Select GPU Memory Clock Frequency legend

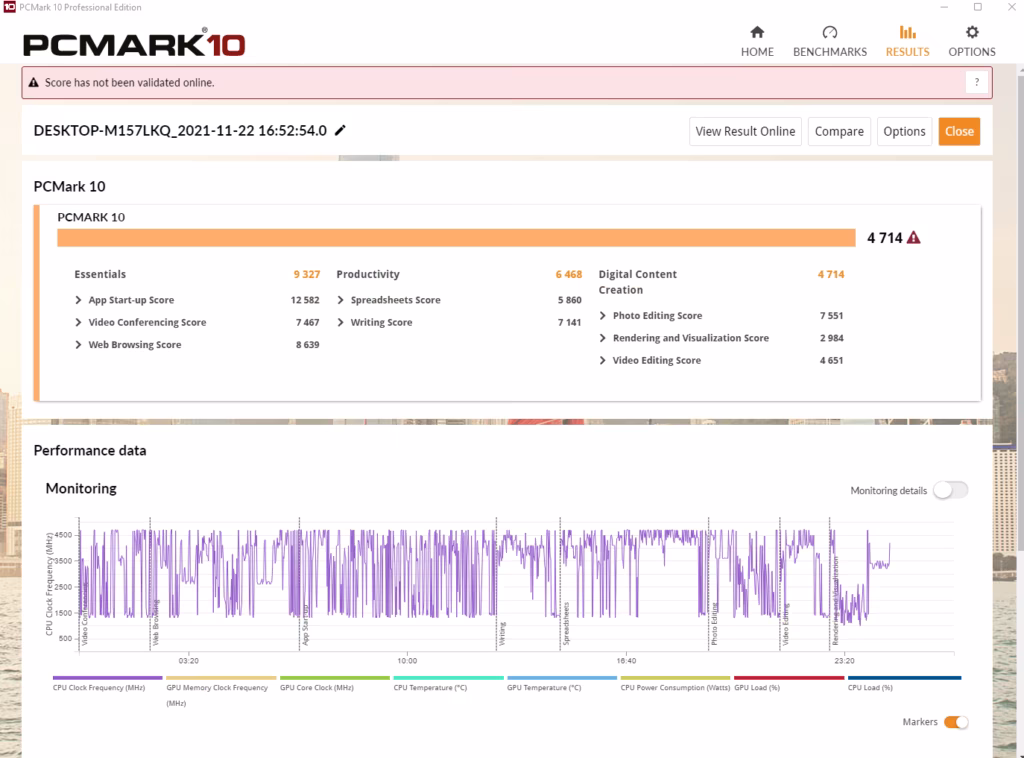tap(221, 691)
